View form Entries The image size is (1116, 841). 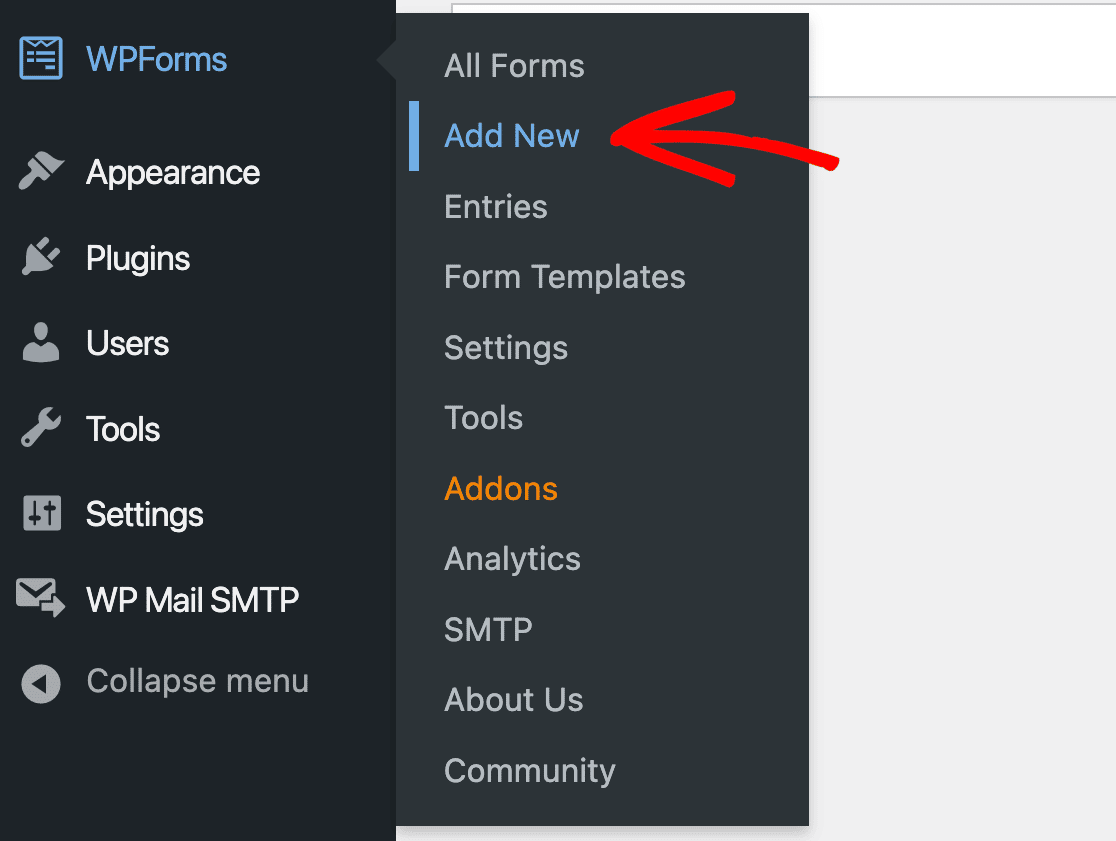pos(495,207)
